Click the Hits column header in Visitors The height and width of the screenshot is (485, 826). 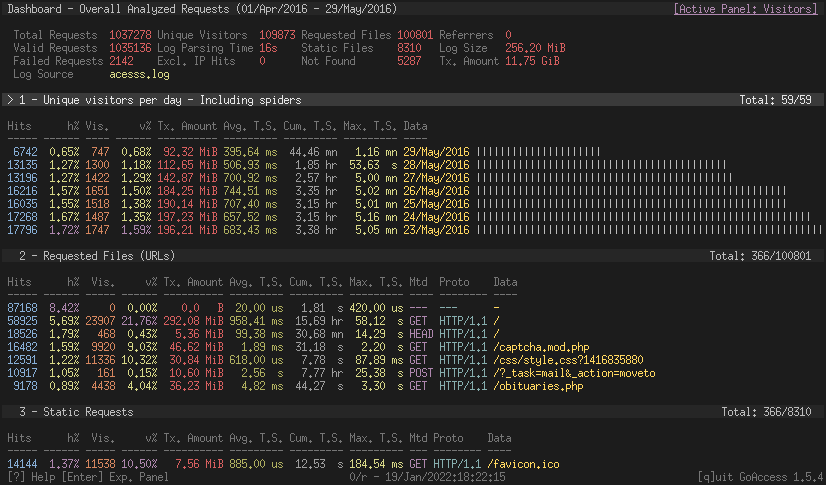coord(19,126)
